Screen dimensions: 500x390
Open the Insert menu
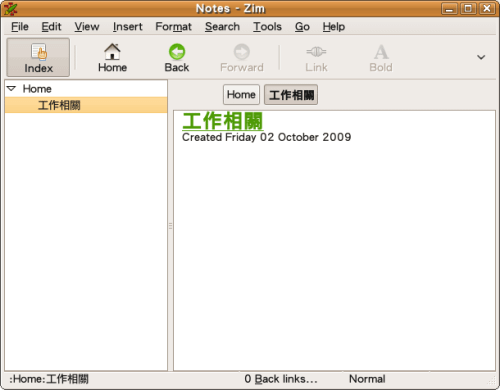pyautogui.click(x=127, y=27)
